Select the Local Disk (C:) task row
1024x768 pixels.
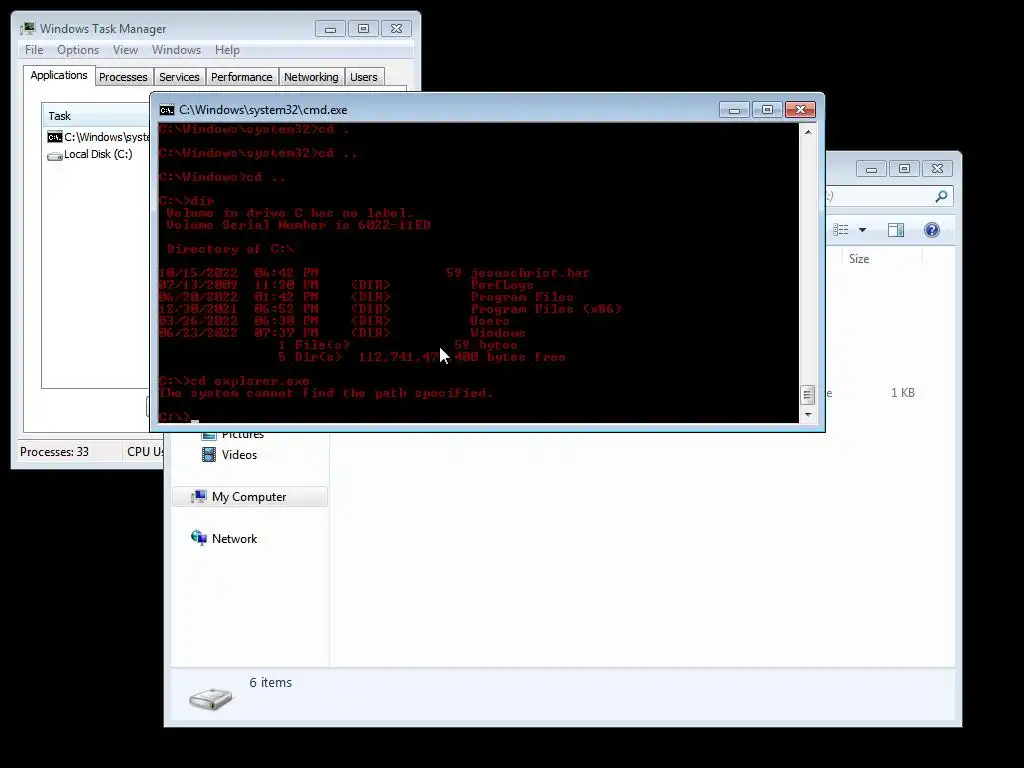pos(89,155)
